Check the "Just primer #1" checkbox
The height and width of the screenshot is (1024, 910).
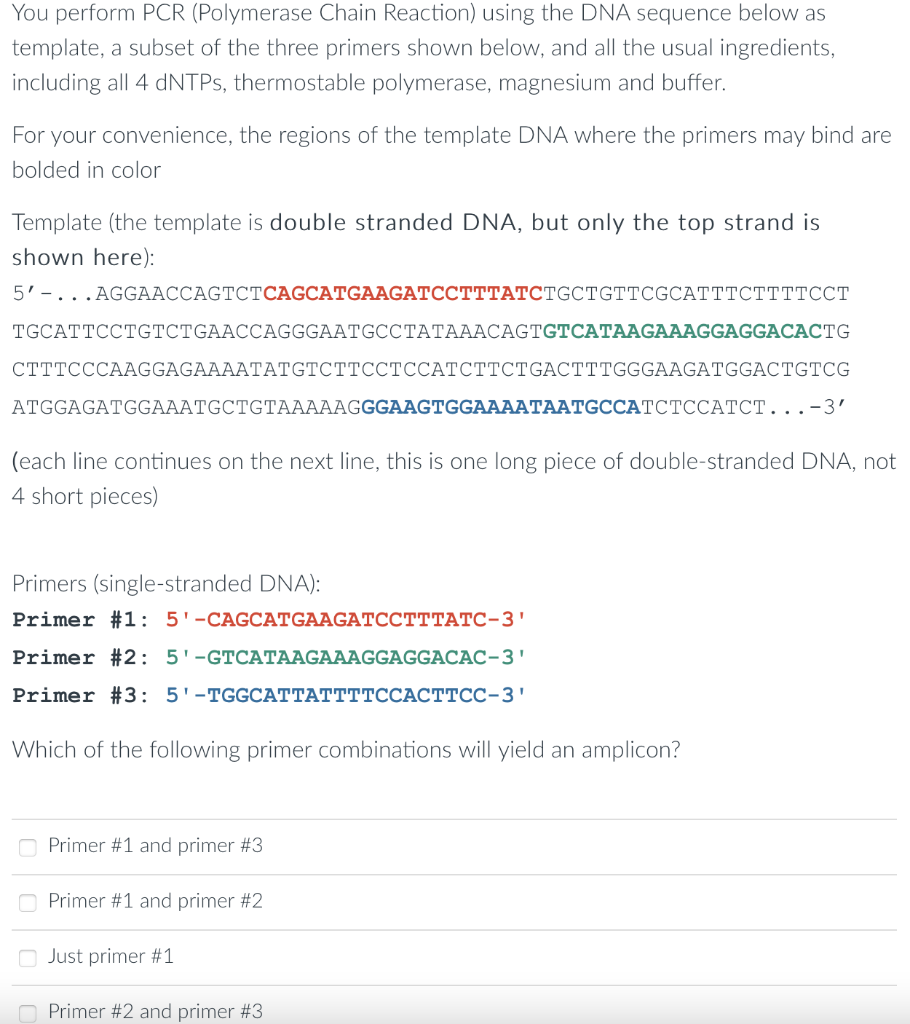click(x=27, y=957)
